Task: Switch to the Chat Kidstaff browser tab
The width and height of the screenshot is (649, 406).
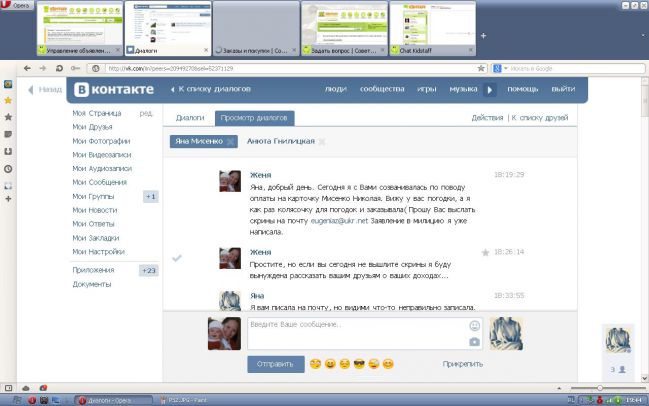Action: (x=433, y=49)
